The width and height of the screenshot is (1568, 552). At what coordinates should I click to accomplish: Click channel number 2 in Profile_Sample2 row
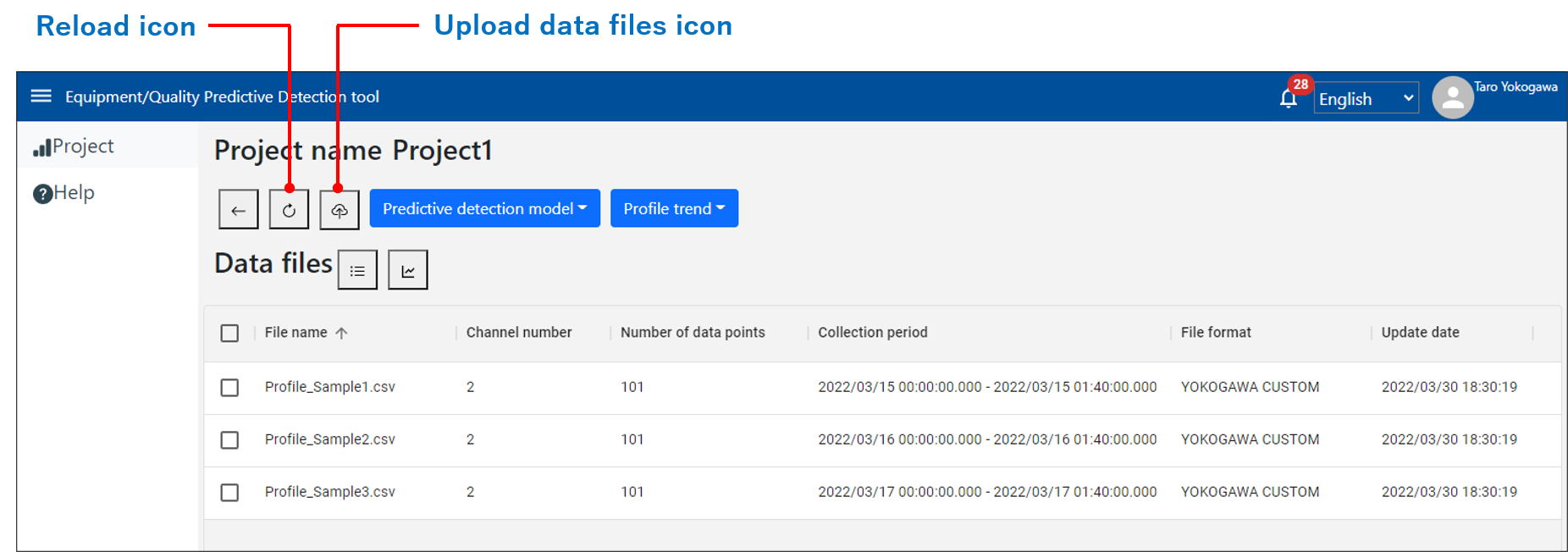click(471, 439)
